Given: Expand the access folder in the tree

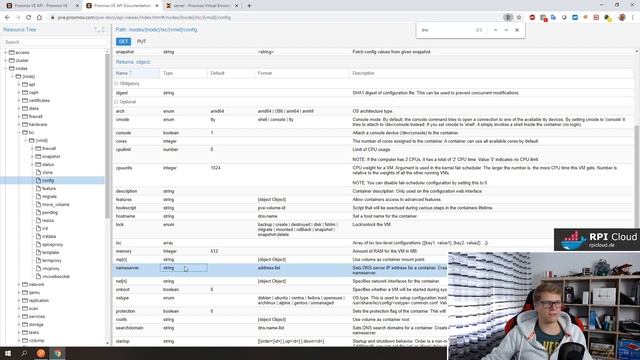Looking at the screenshot, I should click(x=6, y=52).
